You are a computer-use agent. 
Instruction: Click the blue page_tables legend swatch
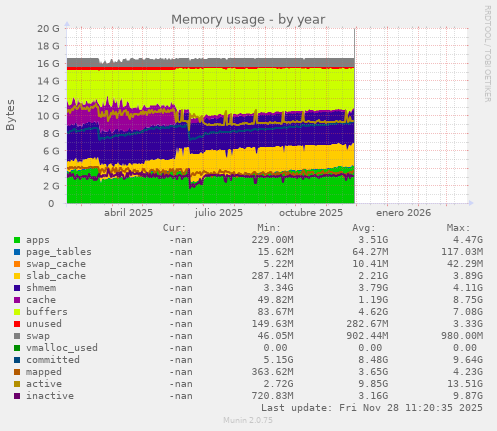[x=17, y=252]
